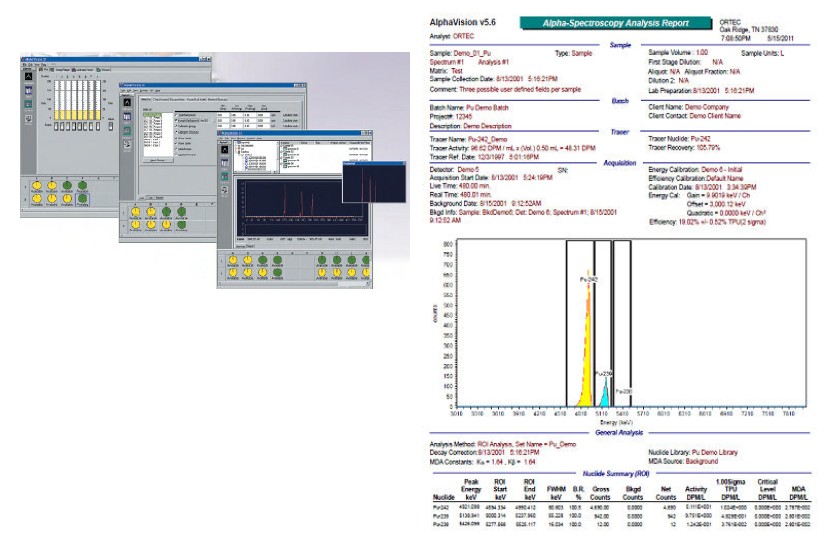Click the Pu-242 row in the nuclide summary table

620,507
